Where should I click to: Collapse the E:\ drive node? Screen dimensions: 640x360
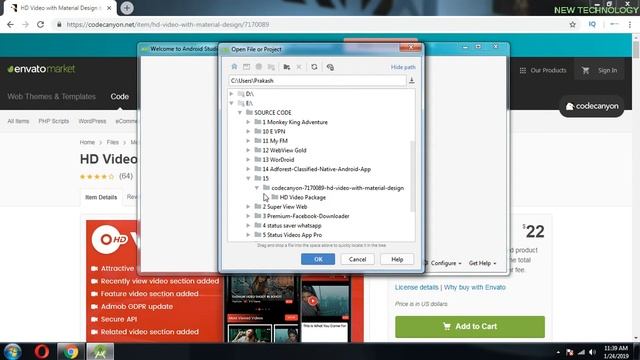231,103
